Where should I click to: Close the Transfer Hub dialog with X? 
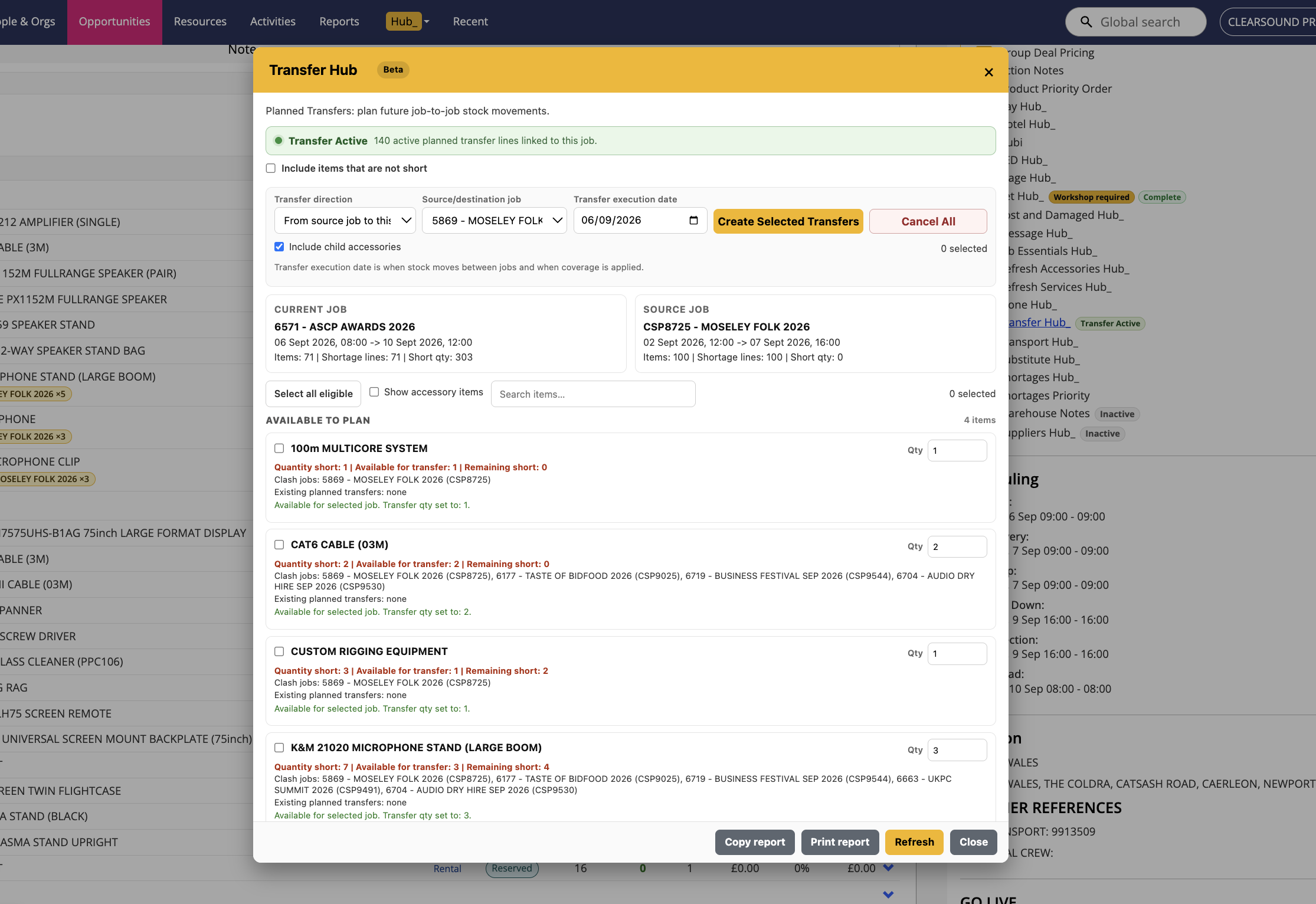(988, 72)
